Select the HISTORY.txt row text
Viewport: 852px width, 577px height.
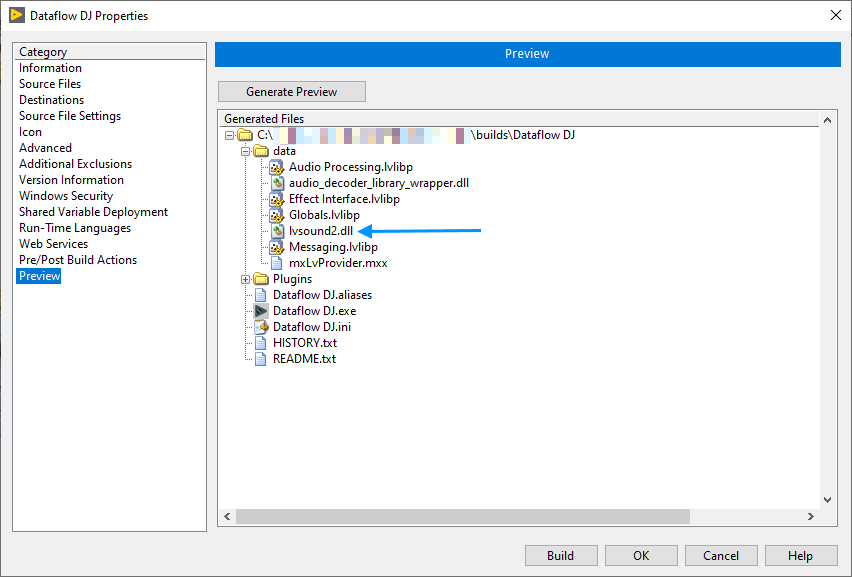pyautogui.click(x=305, y=343)
